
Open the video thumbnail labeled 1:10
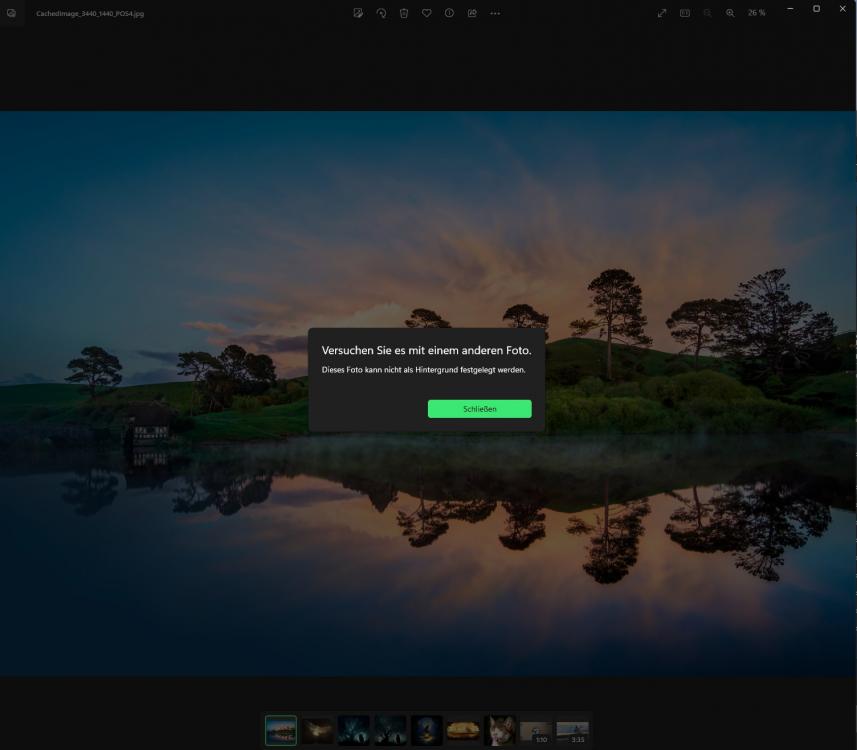pos(536,732)
